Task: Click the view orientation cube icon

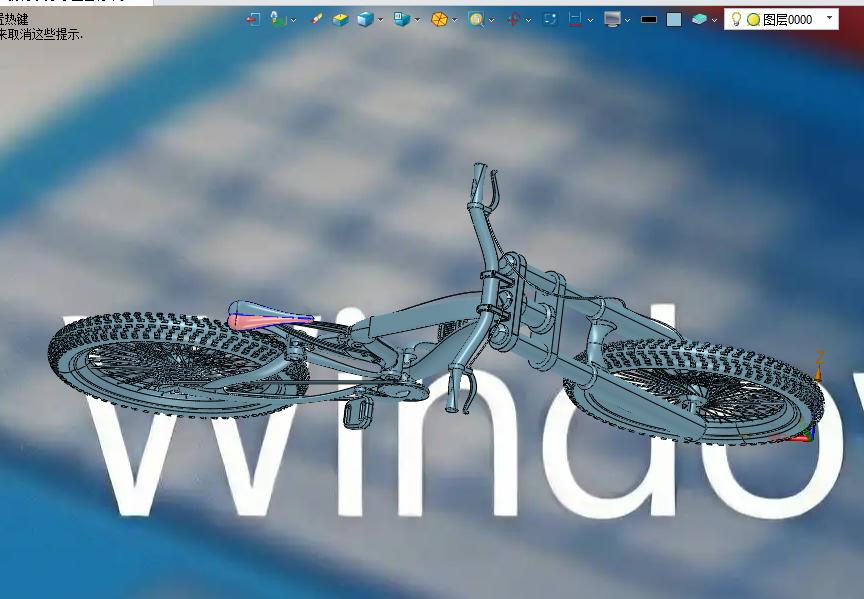Action: click(402, 19)
